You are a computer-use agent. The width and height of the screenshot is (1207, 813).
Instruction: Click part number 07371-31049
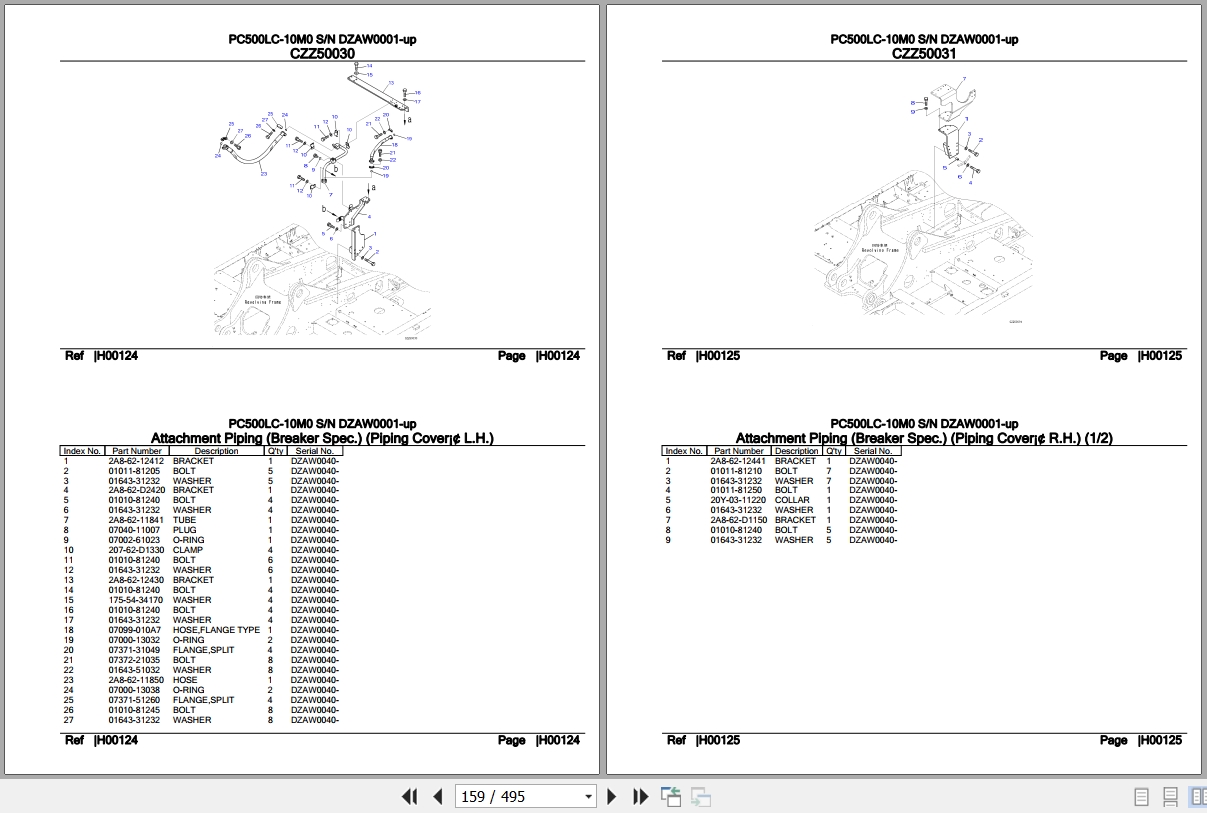pos(134,650)
